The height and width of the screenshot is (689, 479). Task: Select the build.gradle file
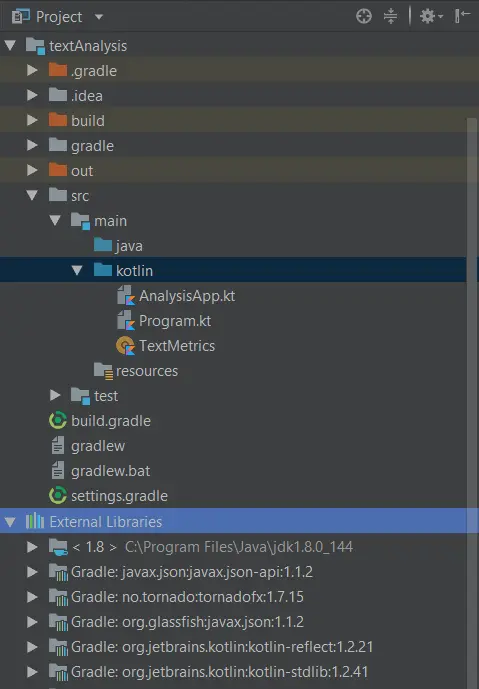click(111, 421)
